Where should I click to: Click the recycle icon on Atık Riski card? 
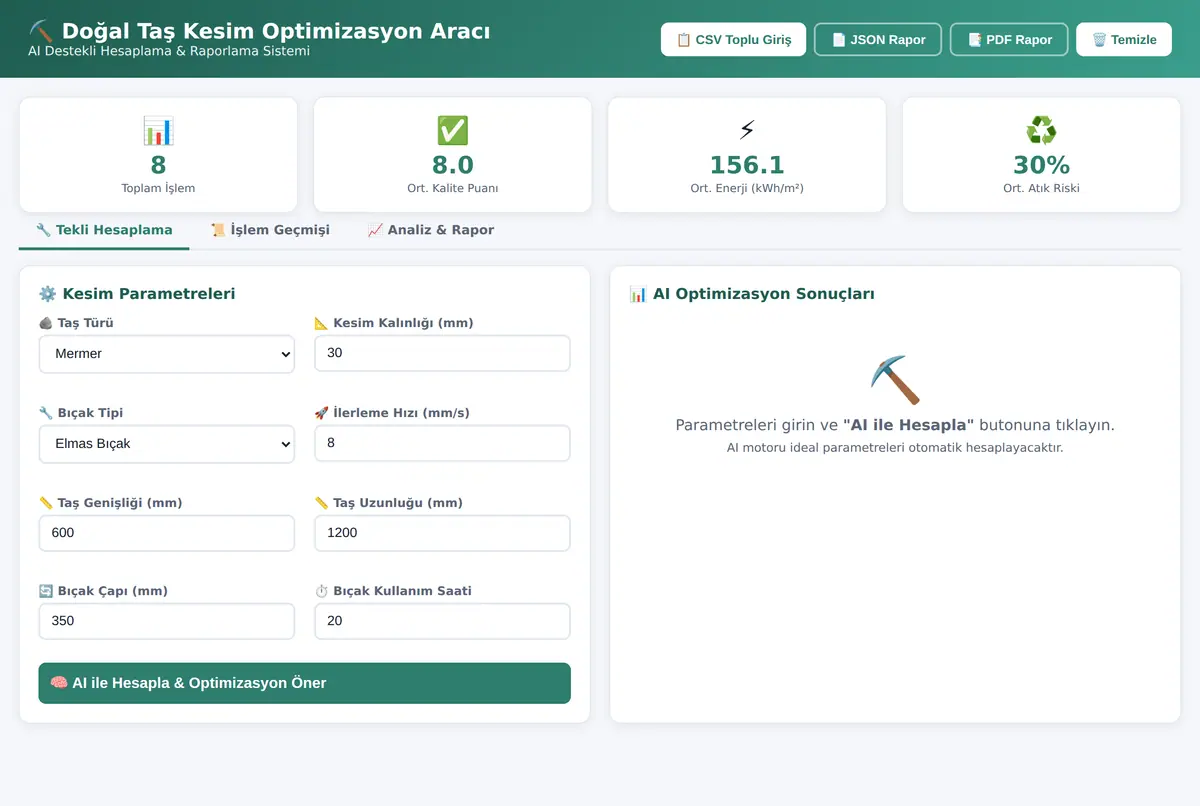pyautogui.click(x=1041, y=131)
